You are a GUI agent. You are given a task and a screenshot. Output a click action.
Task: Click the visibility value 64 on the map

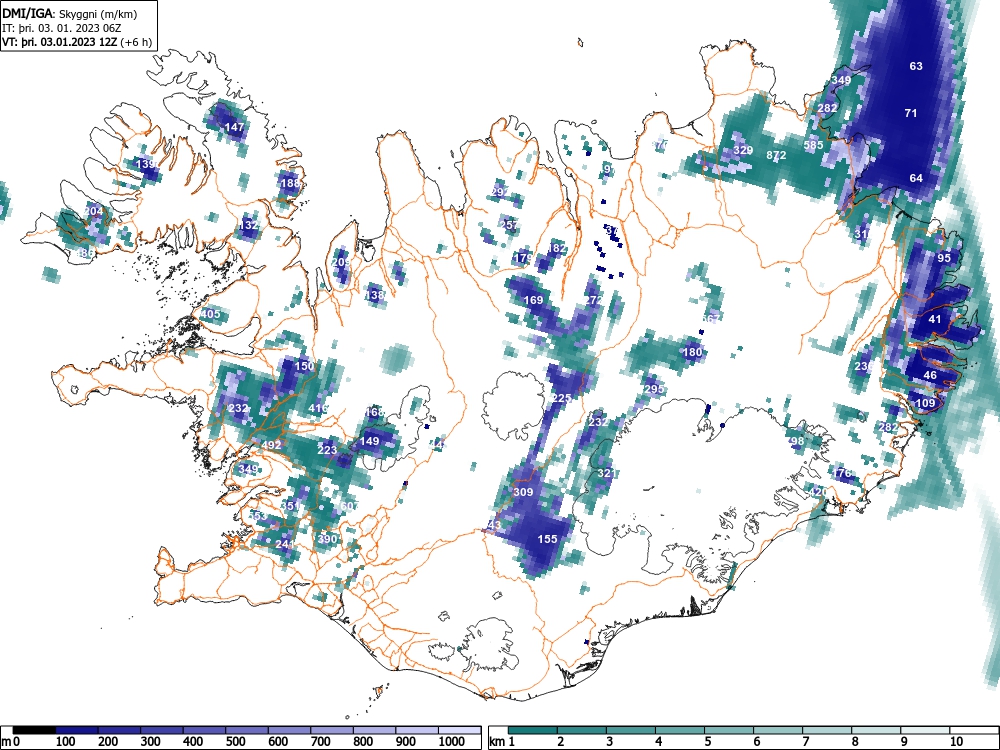pos(916,178)
